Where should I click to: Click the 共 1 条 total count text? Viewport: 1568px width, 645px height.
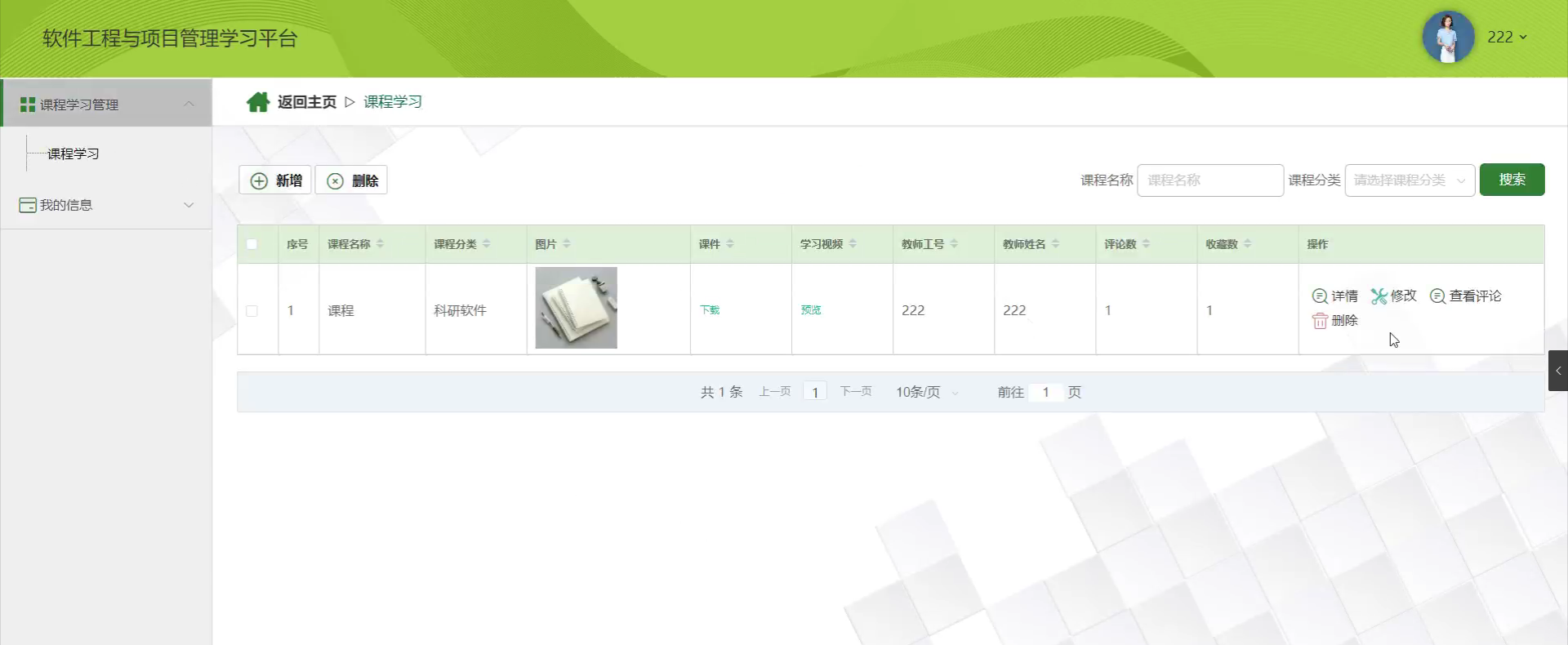click(721, 392)
